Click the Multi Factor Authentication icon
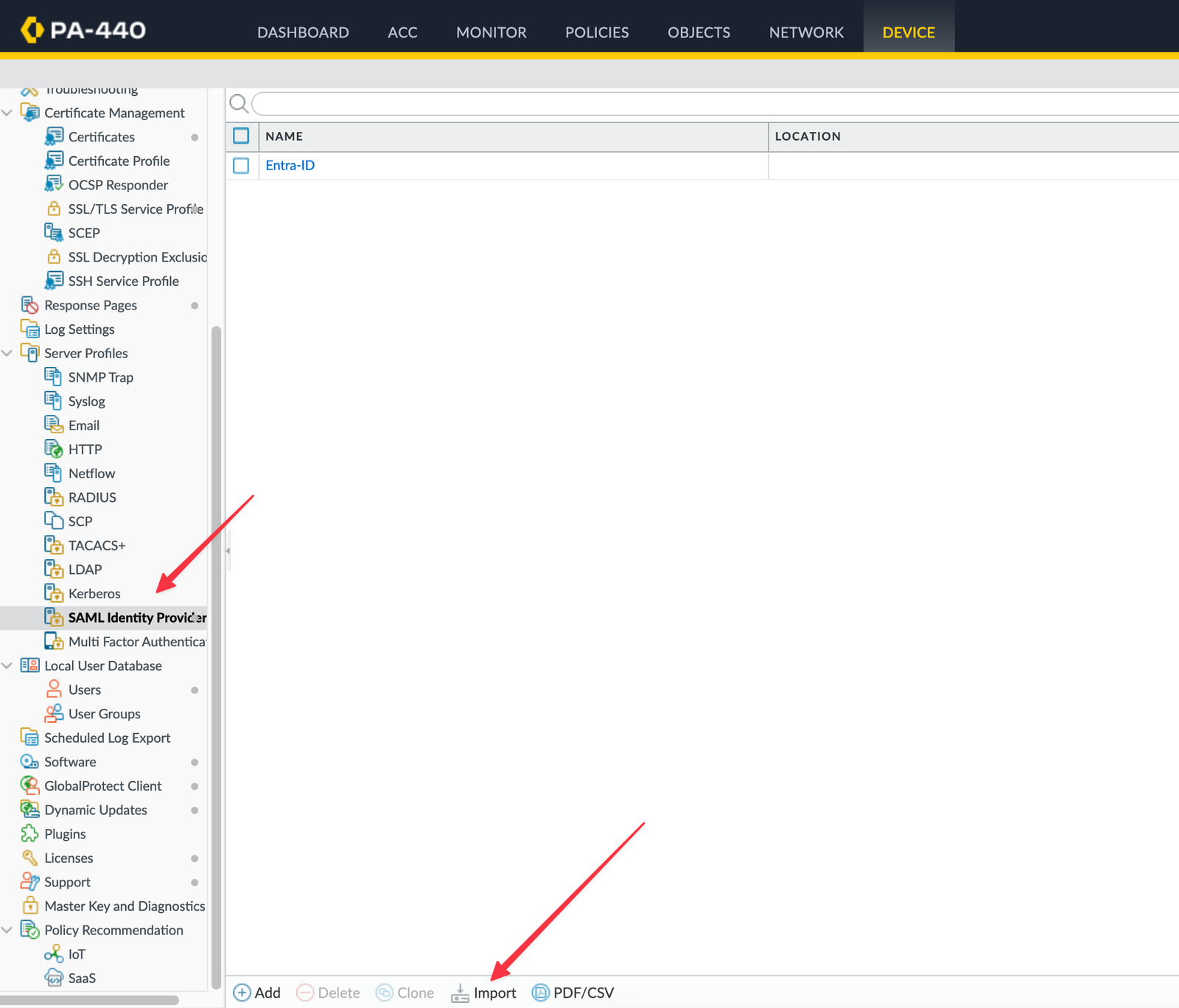This screenshot has height=1008, width=1179. [55, 641]
